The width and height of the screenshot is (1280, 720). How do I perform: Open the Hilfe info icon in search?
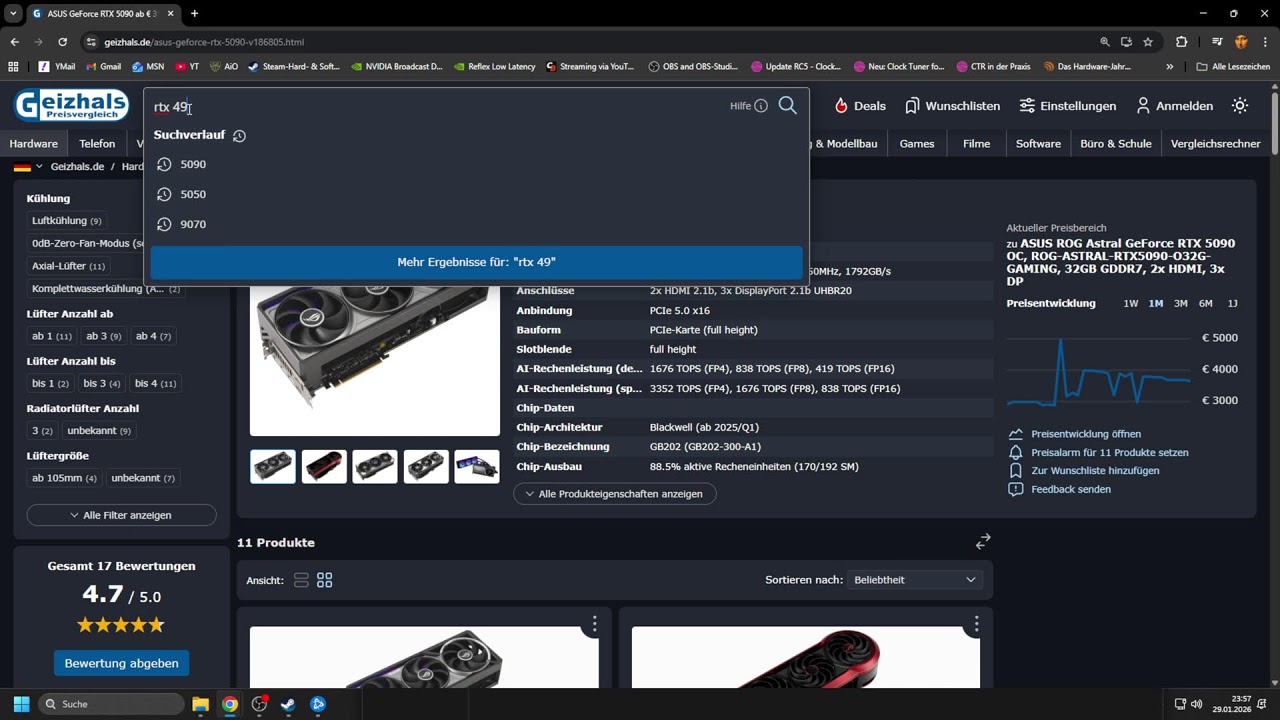coord(761,106)
